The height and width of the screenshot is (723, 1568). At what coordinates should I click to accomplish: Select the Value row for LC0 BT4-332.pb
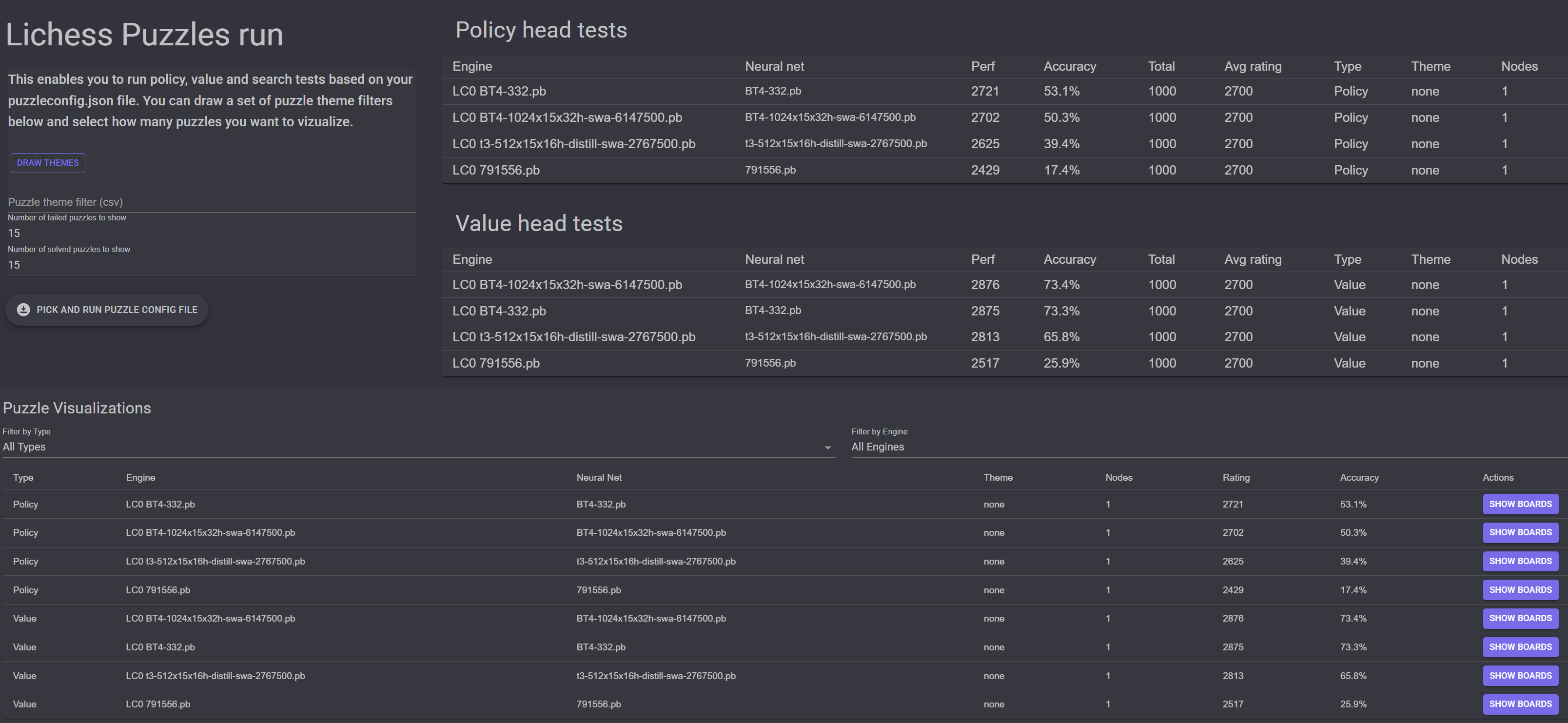pos(730,311)
